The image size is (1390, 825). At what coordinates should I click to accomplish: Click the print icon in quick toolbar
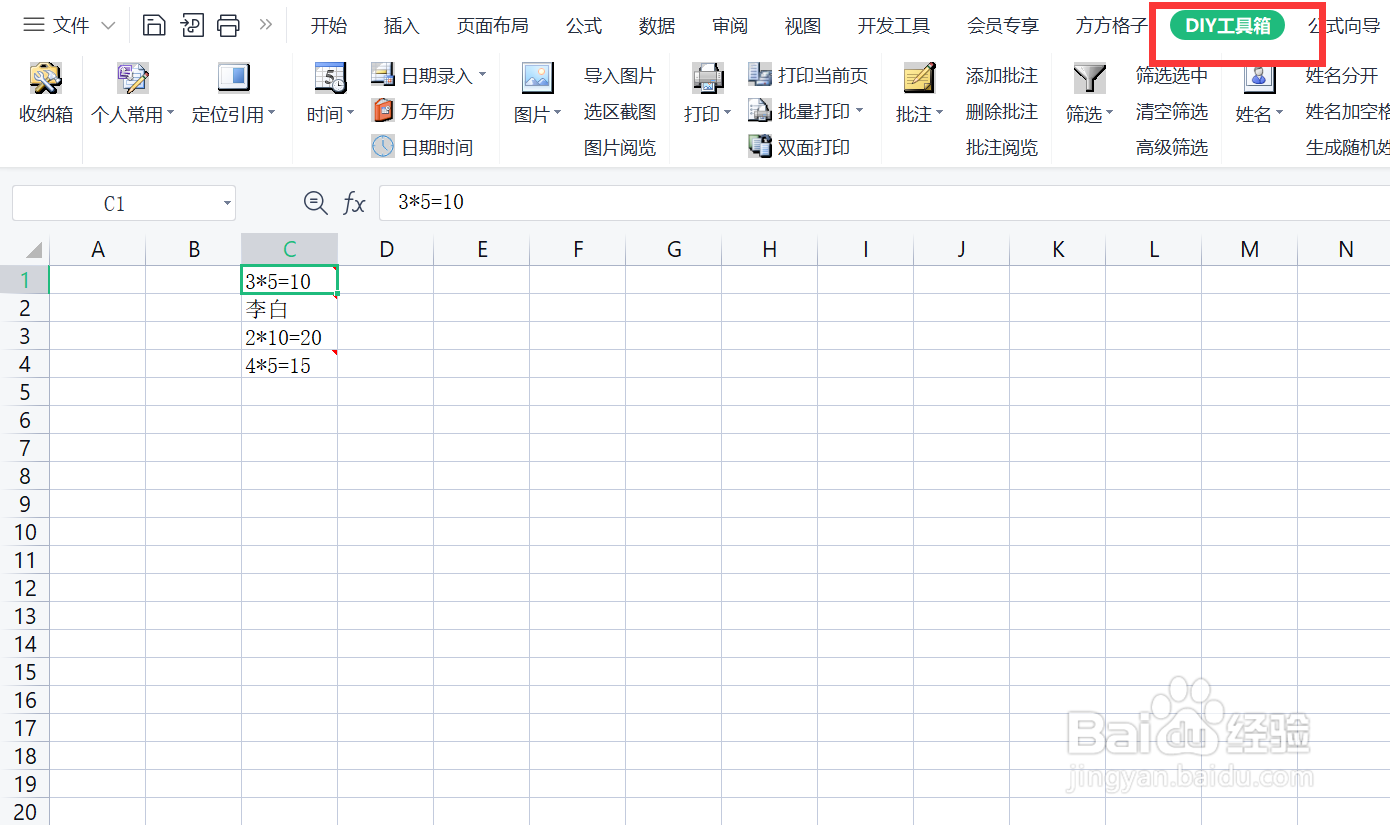(229, 25)
